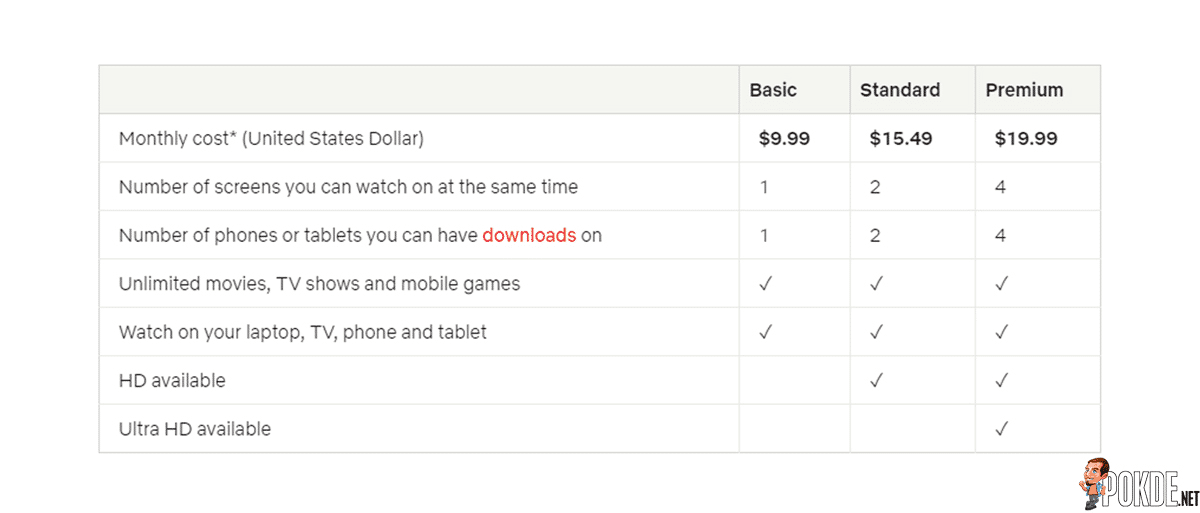Click Premium screens count of 4
Screen dimensions: 1200x513
coord(1000,187)
